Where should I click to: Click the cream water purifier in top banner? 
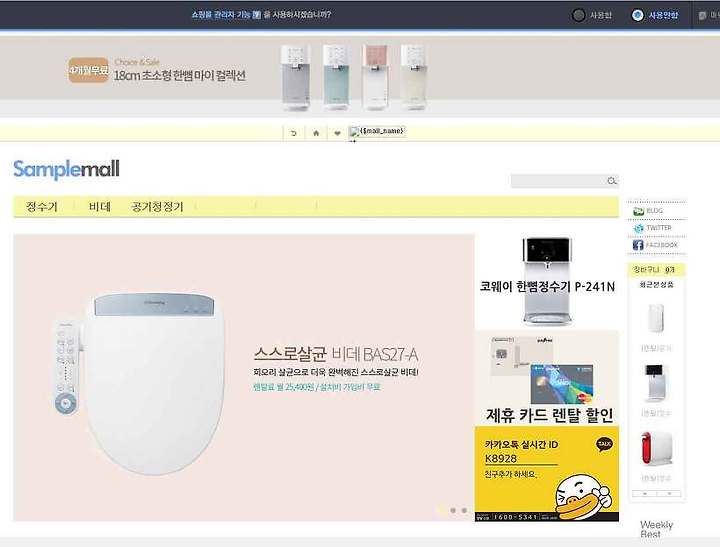coord(414,77)
